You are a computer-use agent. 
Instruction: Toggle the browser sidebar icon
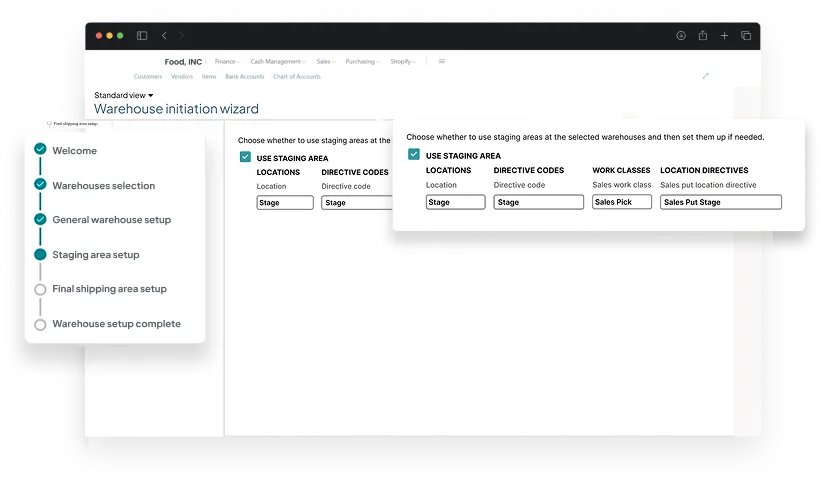click(x=142, y=36)
